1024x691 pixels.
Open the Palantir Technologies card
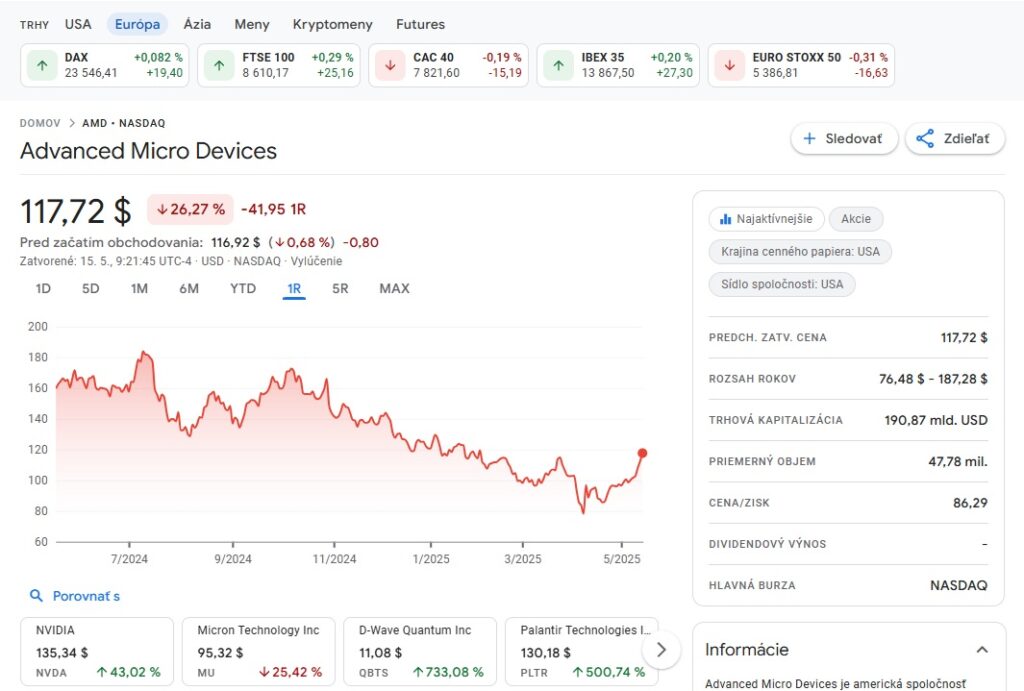click(x=582, y=651)
